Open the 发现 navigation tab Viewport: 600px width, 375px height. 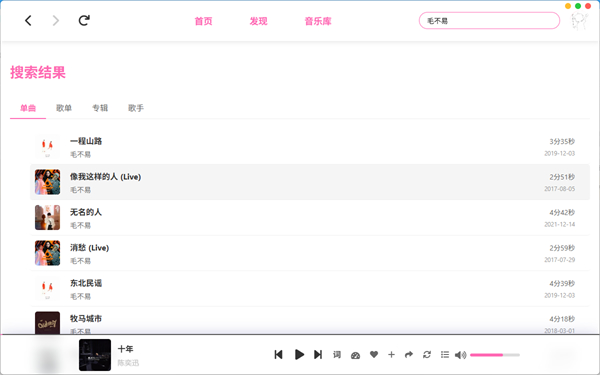pos(258,21)
